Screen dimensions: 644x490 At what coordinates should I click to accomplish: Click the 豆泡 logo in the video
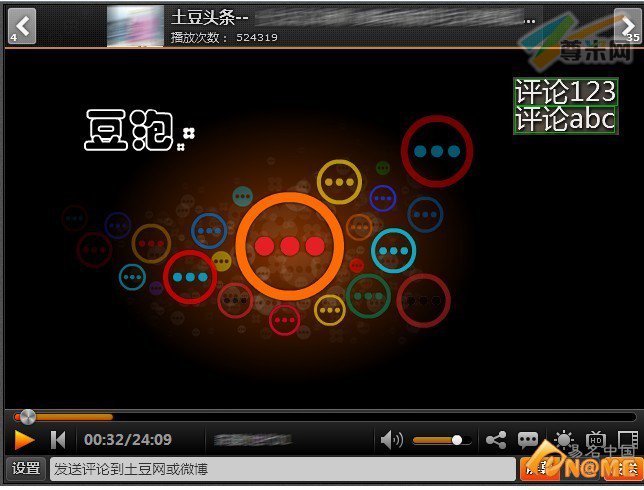[x=139, y=130]
